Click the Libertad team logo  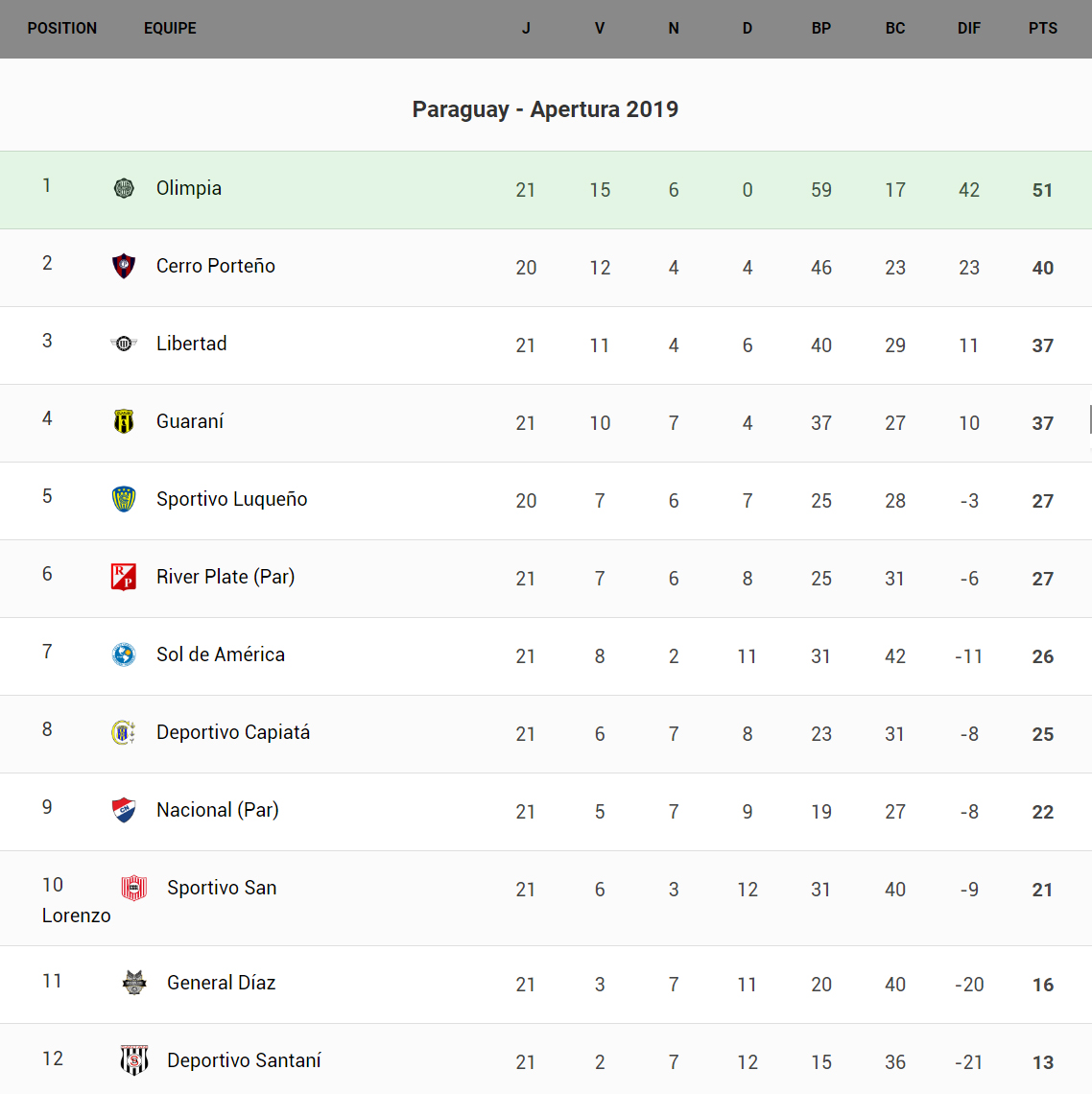pyautogui.click(x=124, y=344)
